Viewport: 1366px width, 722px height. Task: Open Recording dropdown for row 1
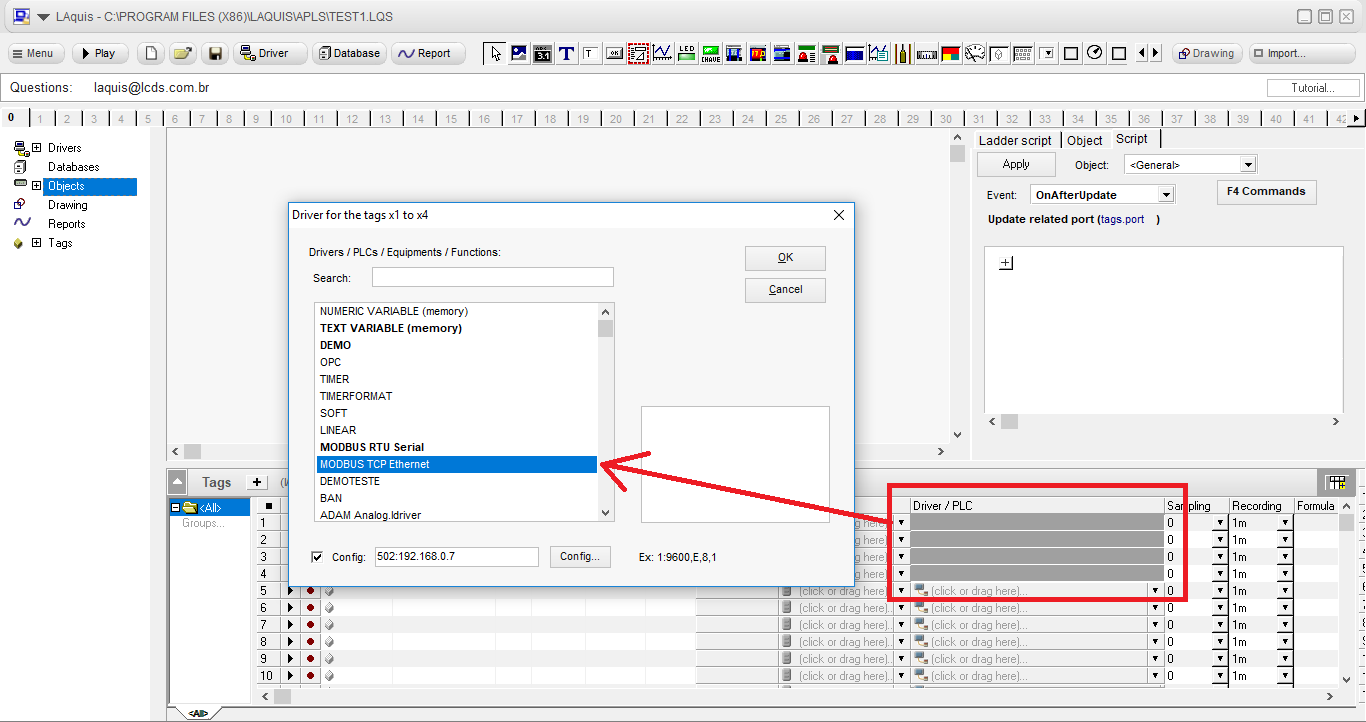(1285, 523)
